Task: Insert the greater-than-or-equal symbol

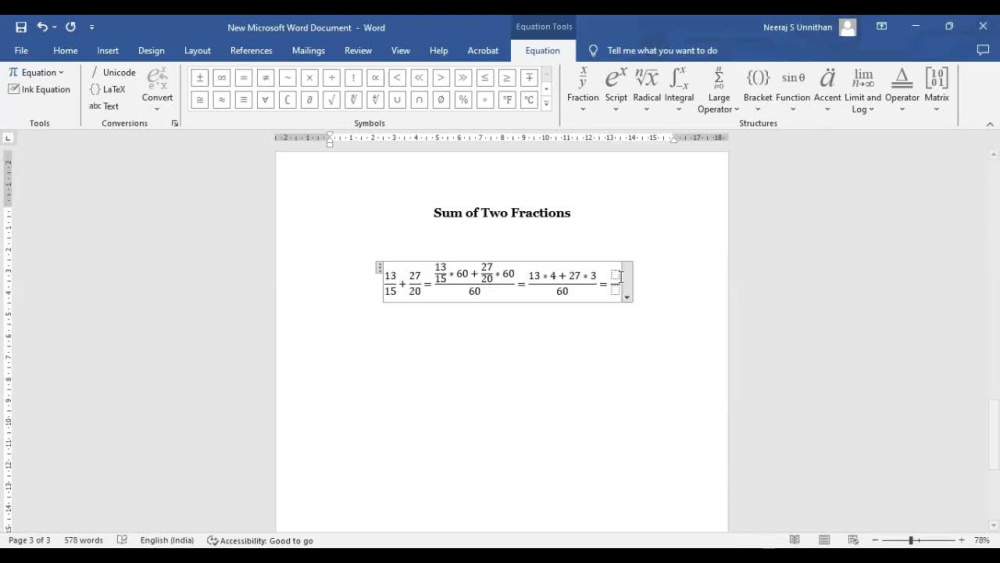Action: tap(506, 78)
